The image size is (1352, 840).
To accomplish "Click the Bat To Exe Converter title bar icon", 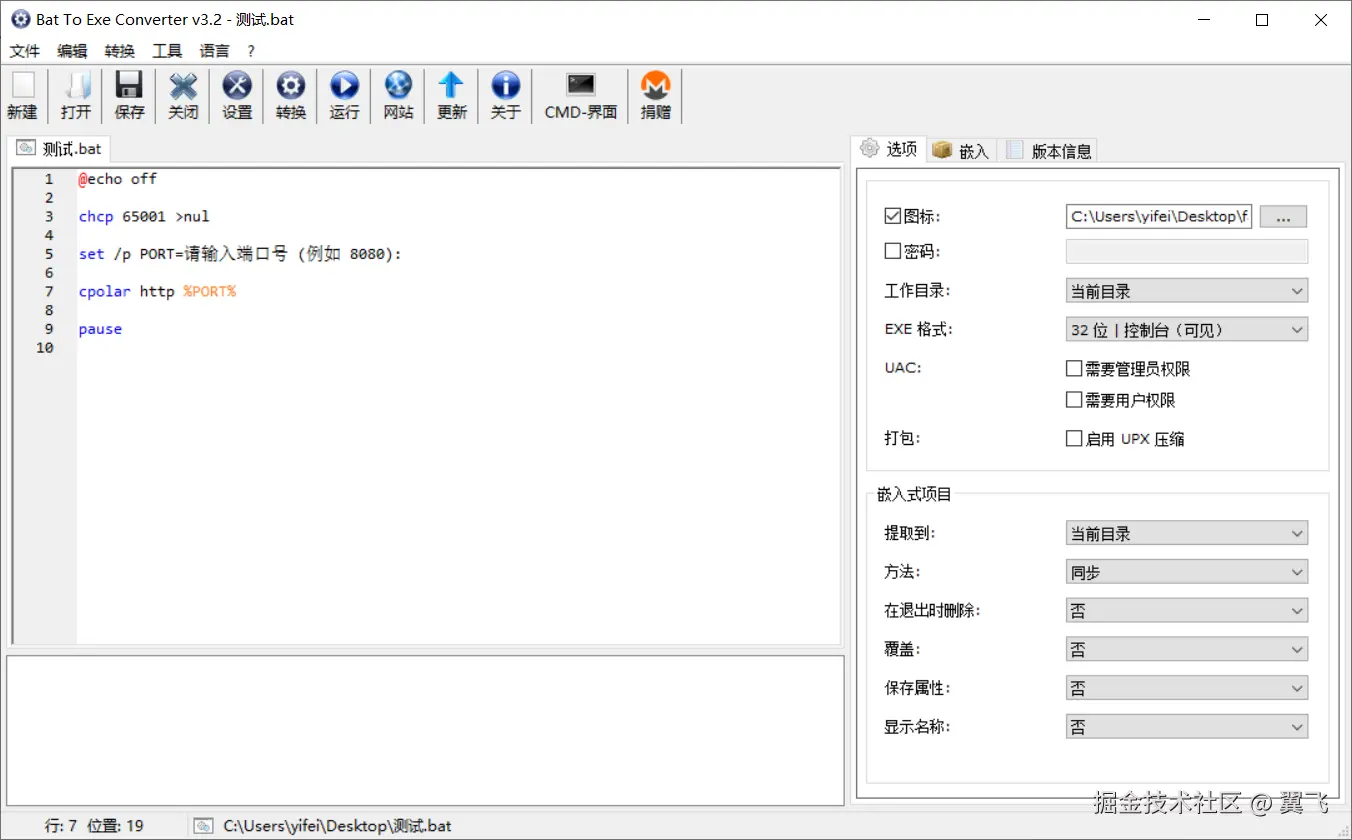I will (20, 19).
